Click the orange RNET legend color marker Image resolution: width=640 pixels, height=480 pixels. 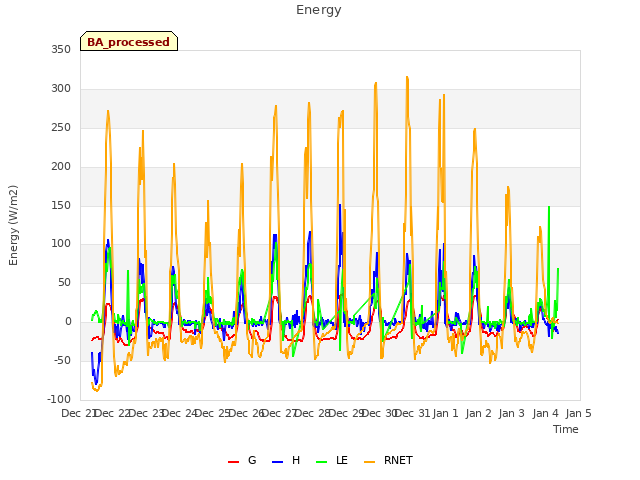point(369,462)
